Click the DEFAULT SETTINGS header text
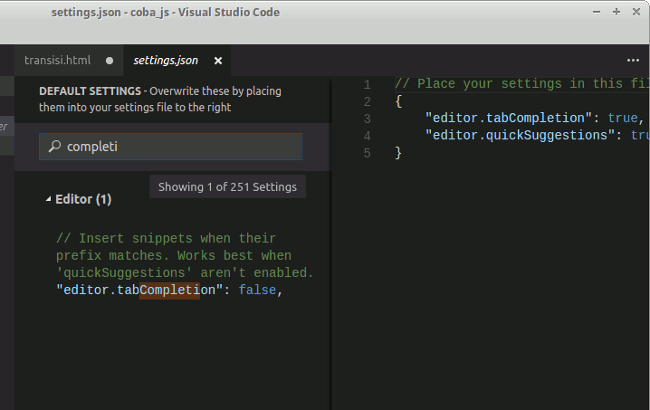This screenshot has height=410, width=650. [90, 91]
